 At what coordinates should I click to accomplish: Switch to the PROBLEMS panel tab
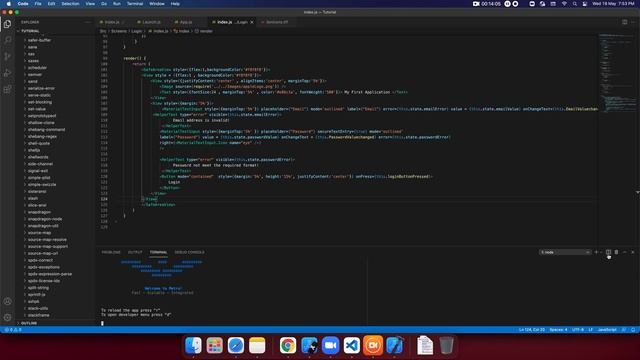(111, 252)
